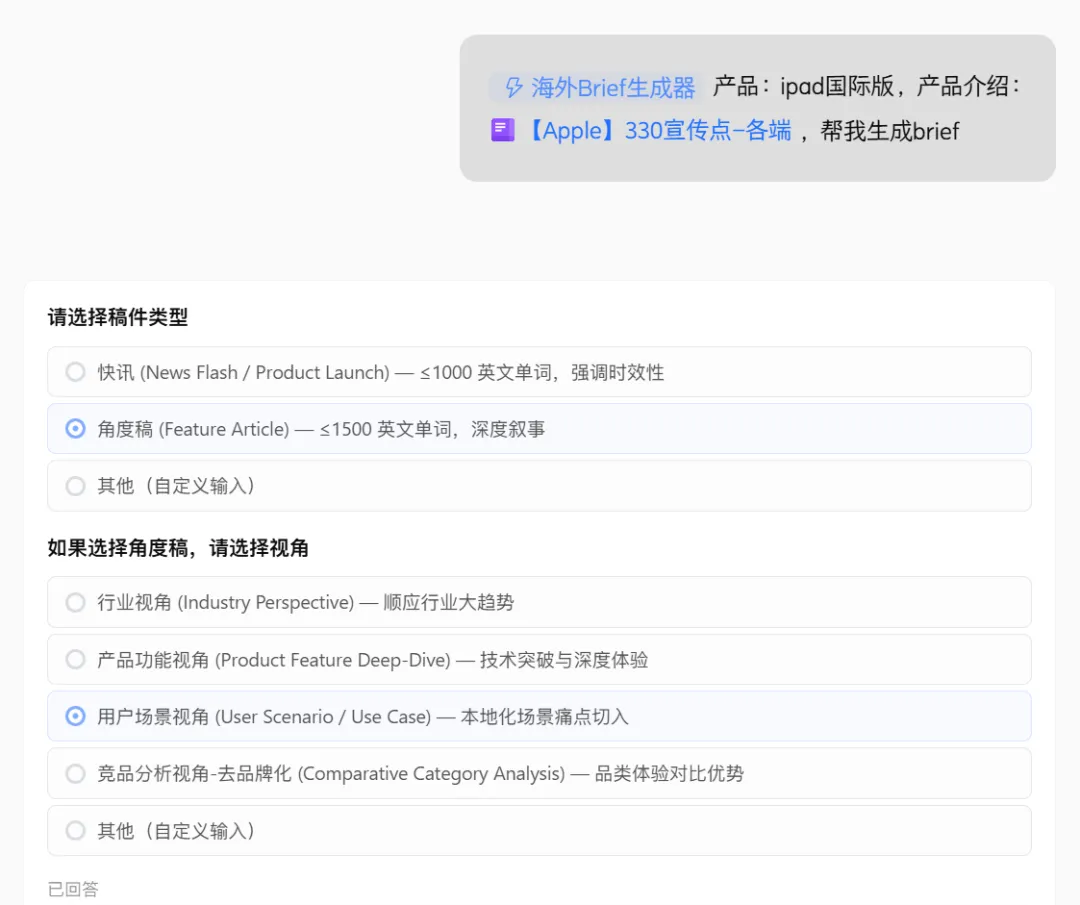Click the 已回答 status text
Screen dimensions: 1080x905
coord(73,889)
